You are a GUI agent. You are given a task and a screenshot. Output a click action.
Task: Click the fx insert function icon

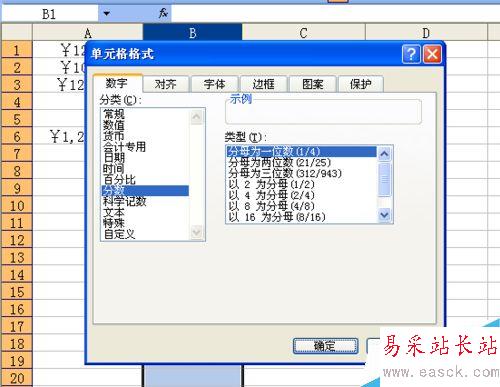[163, 14]
